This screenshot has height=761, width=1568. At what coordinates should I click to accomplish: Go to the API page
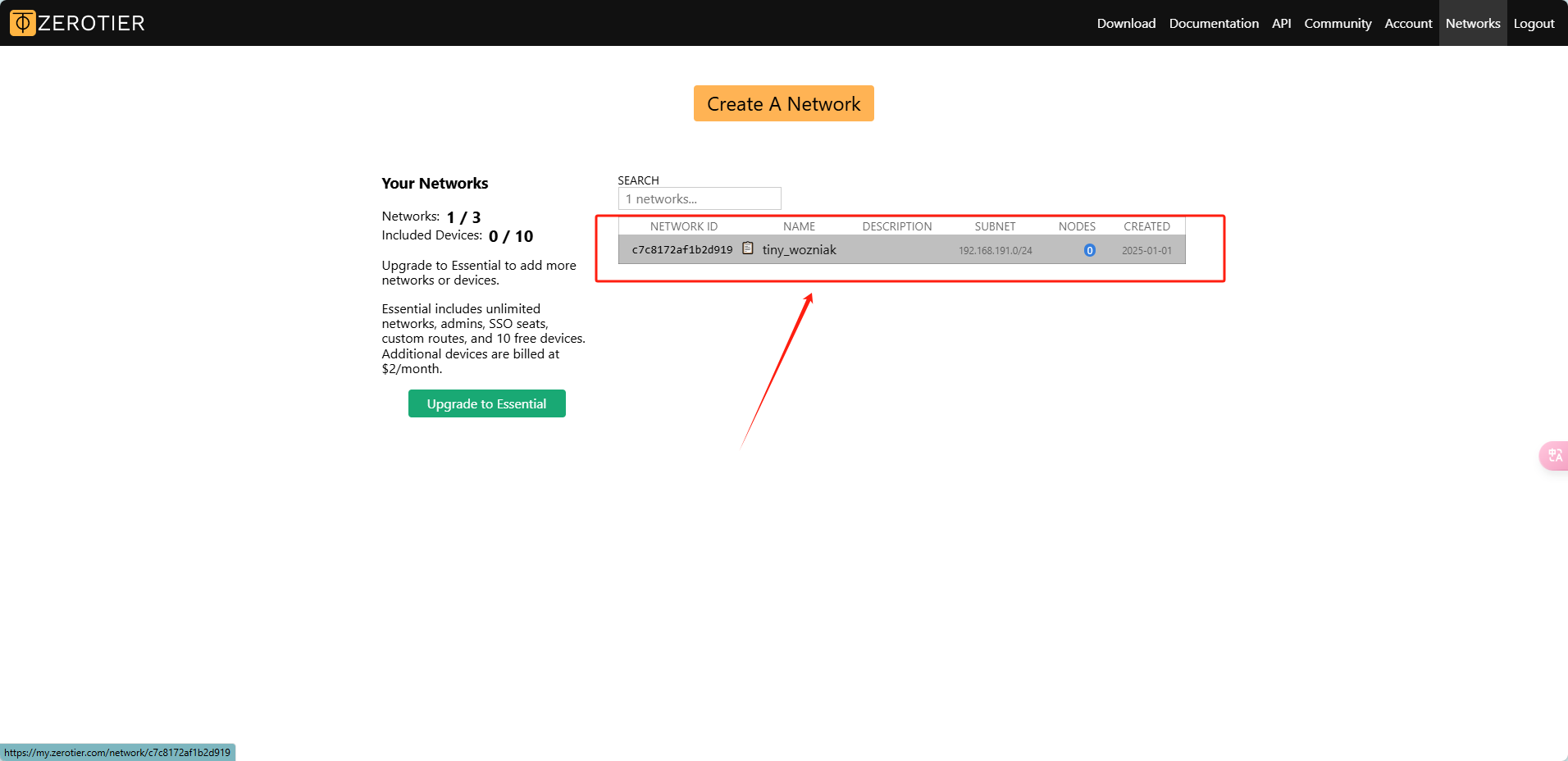1281,23
